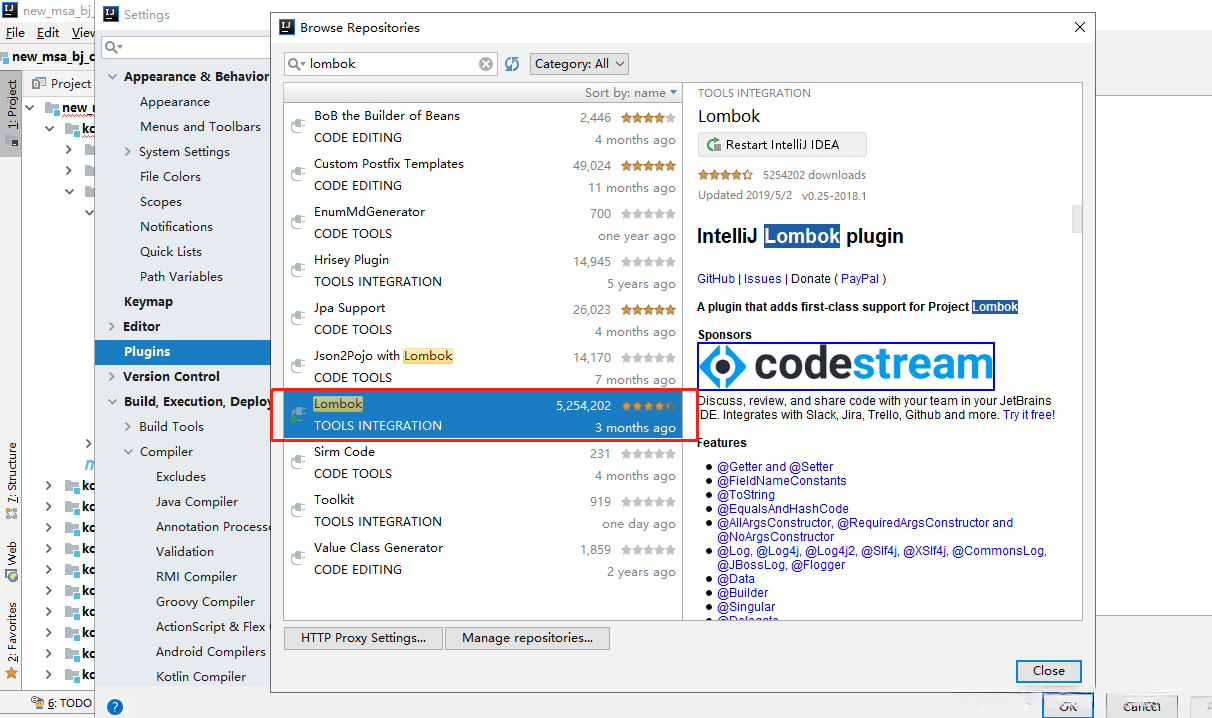Image resolution: width=1212 pixels, height=718 pixels.
Task: Open the @ToString feature link
Action: 746,495
